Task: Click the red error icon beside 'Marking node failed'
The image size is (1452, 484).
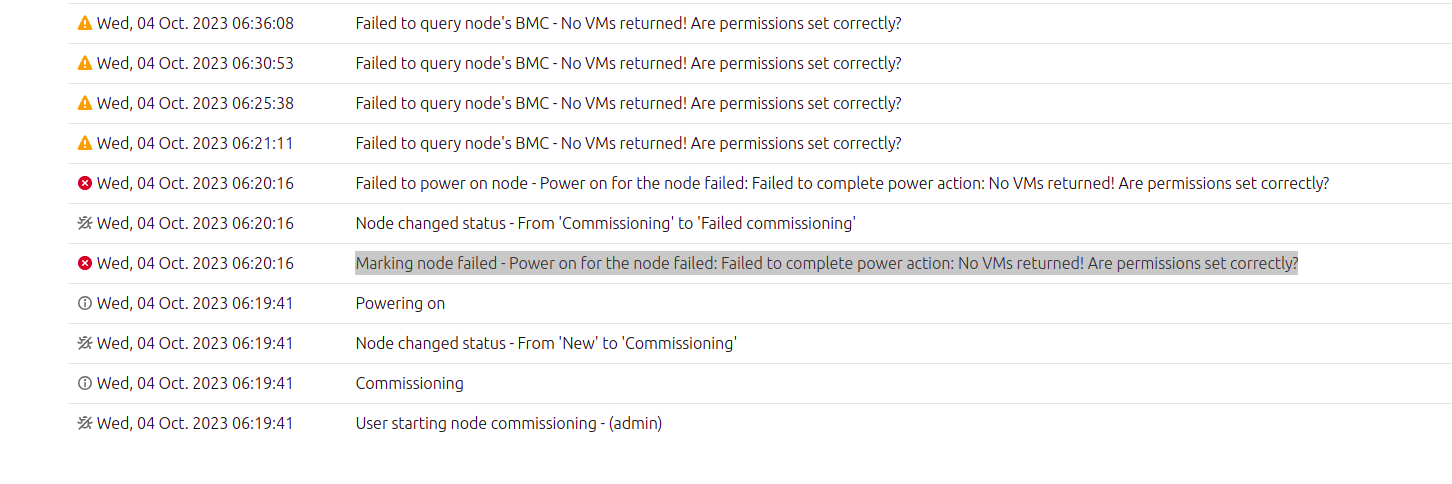Action: coord(85,263)
